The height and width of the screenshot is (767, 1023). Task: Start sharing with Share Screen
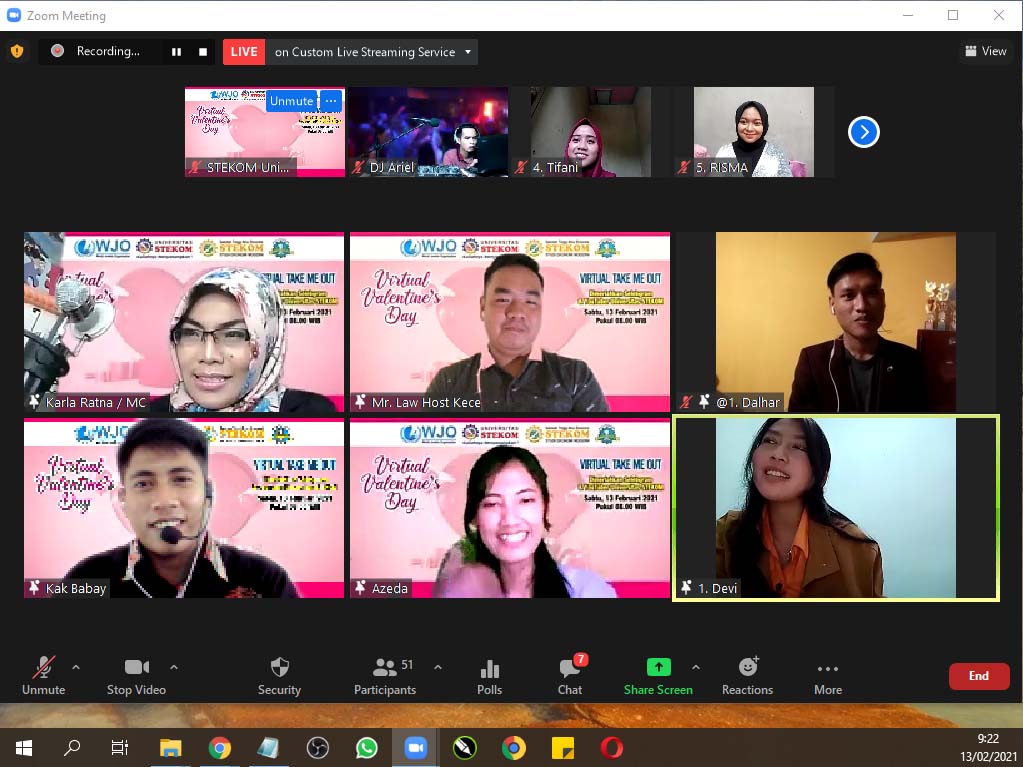click(658, 676)
